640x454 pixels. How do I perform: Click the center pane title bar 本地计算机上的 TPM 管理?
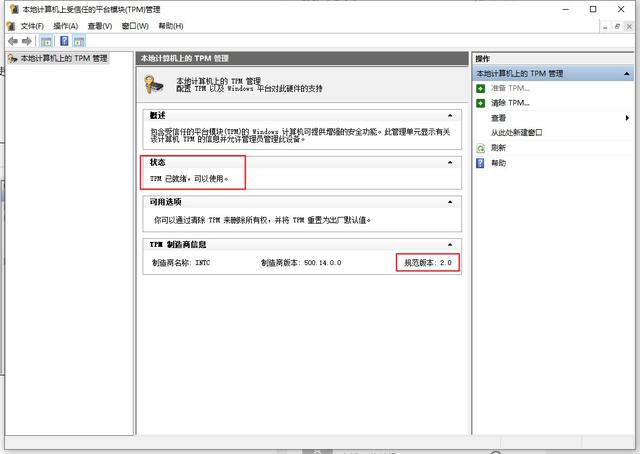302,58
